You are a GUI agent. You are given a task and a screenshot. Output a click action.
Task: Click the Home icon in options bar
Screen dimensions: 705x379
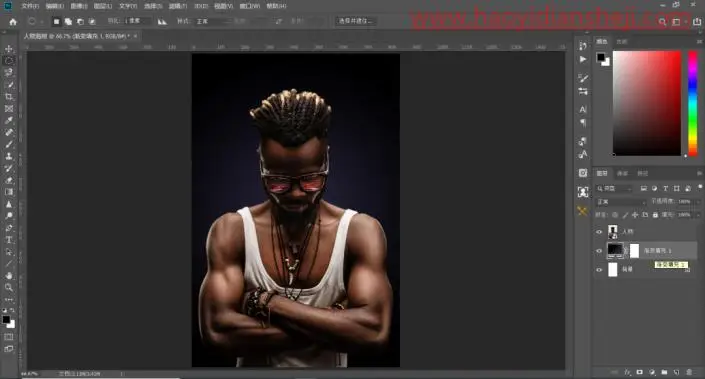[x=13, y=21]
